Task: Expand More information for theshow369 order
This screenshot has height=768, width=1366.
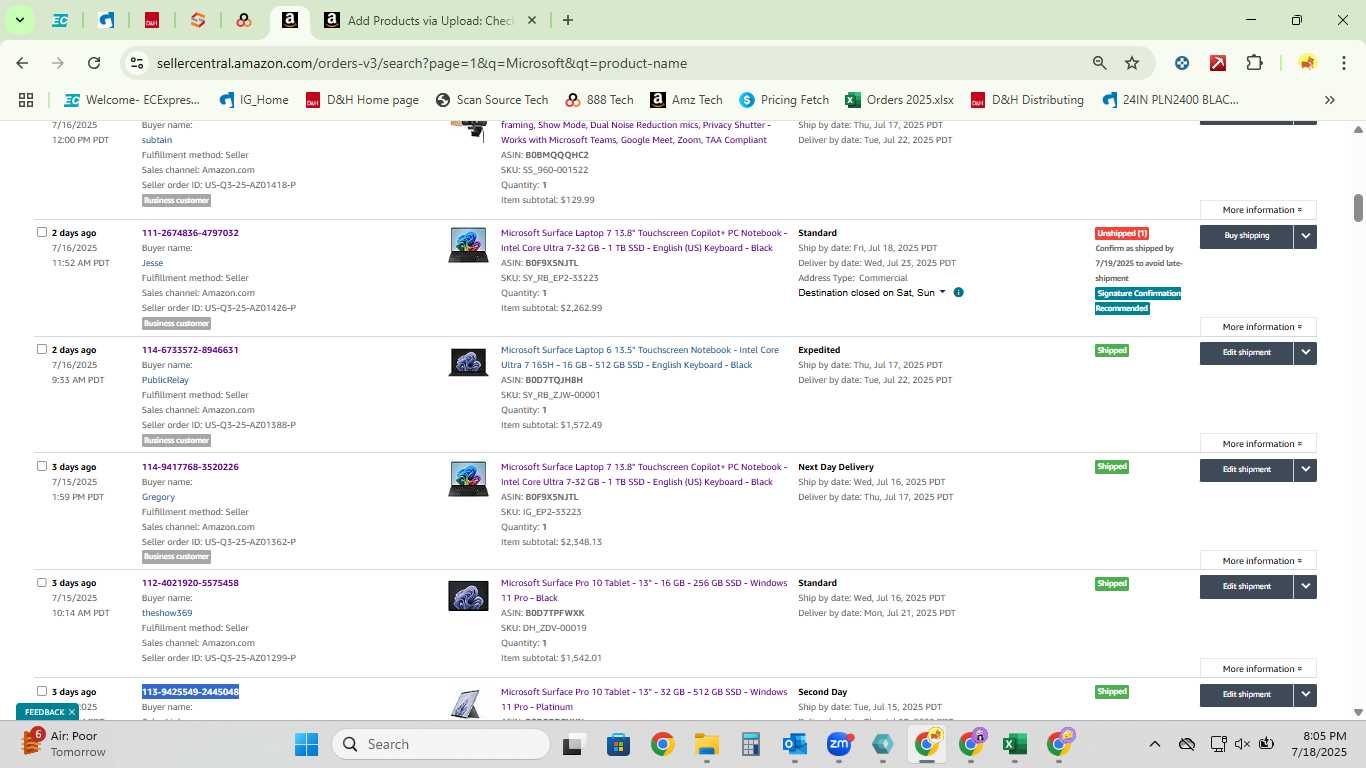Action: click(x=1258, y=669)
